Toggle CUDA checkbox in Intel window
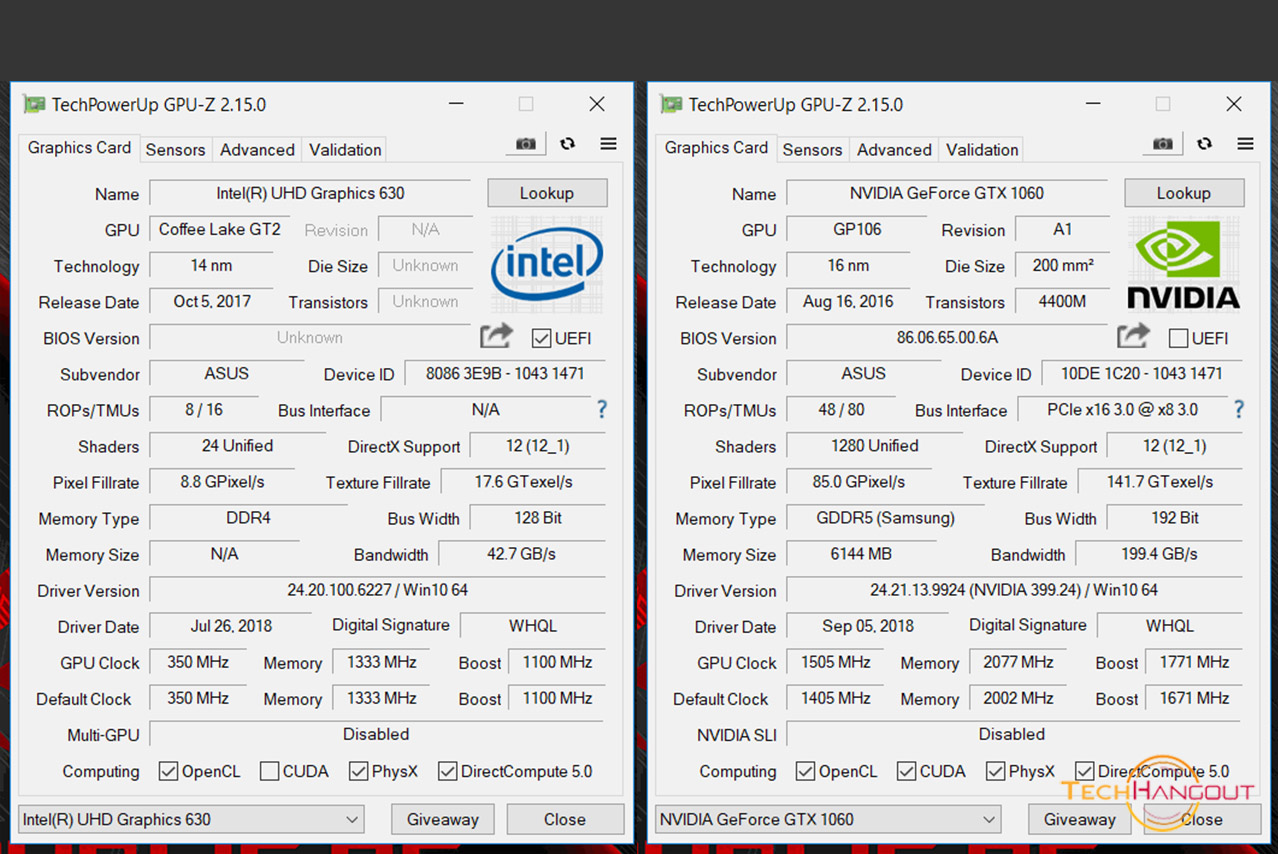Screen dimensions: 1278x854 pos(269,771)
